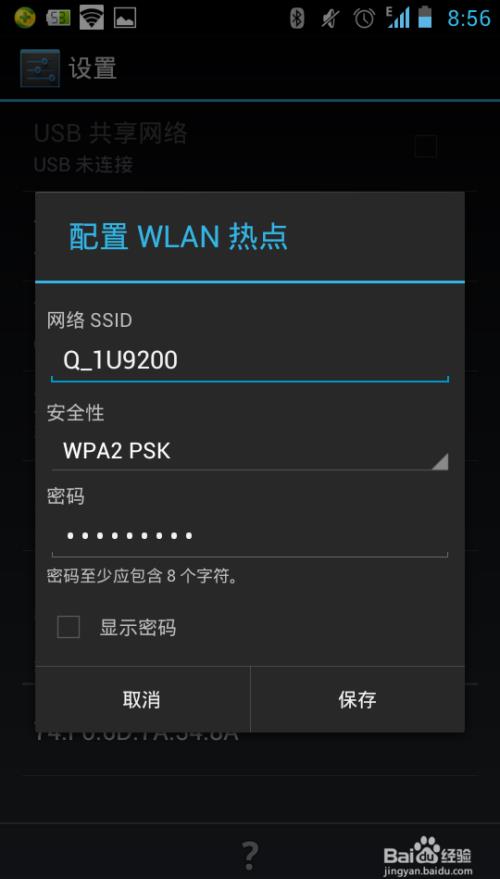Image resolution: width=500 pixels, height=879 pixels.
Task: Tap the Settings app icon in header
Action: tap(39, 68)
